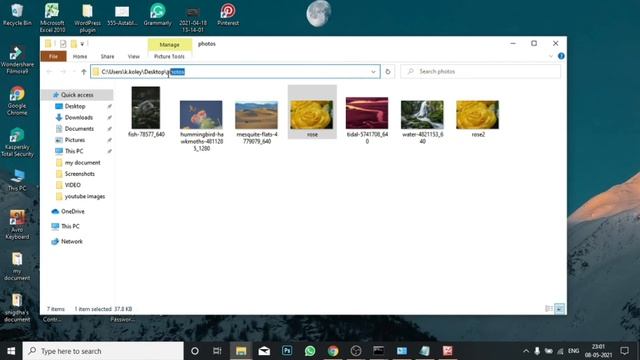Open VIDEO folder in sidebar

tap(73, 185)
